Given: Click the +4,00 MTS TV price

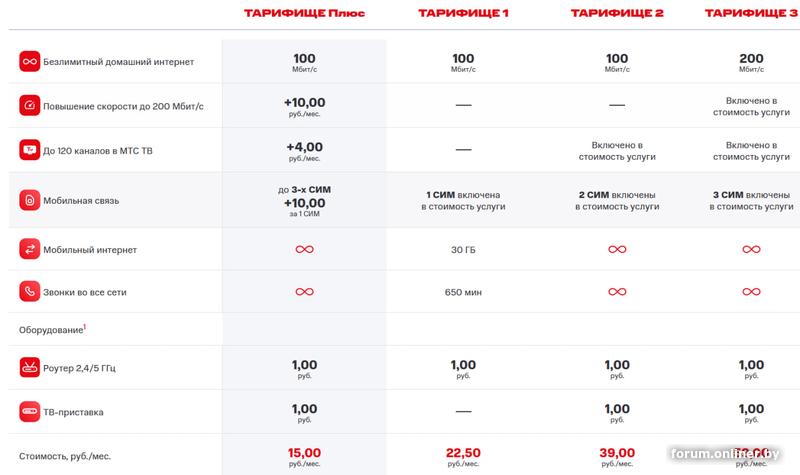Looking at the screenshot, I should pos(304,147).
